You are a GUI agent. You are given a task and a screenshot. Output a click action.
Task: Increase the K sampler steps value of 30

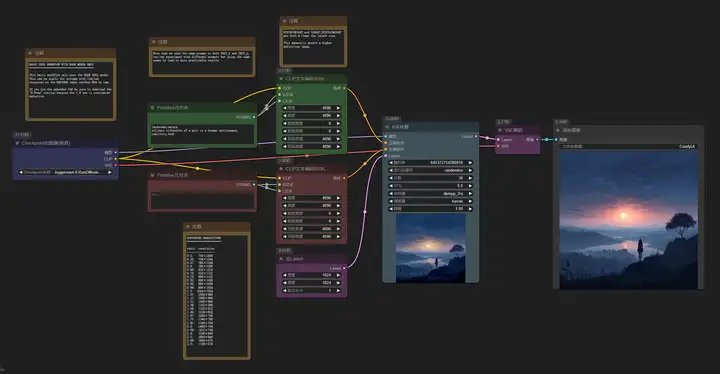[470, 178]
